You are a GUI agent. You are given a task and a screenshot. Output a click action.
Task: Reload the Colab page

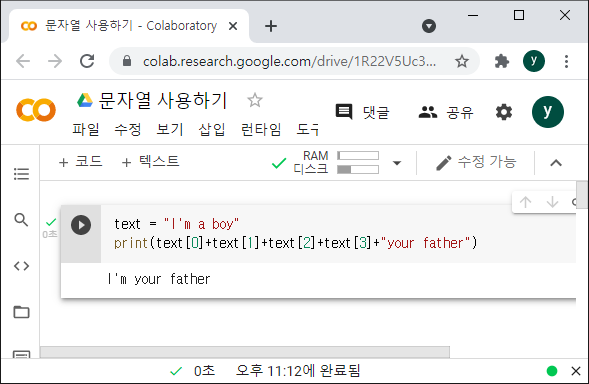coord(87,61)
